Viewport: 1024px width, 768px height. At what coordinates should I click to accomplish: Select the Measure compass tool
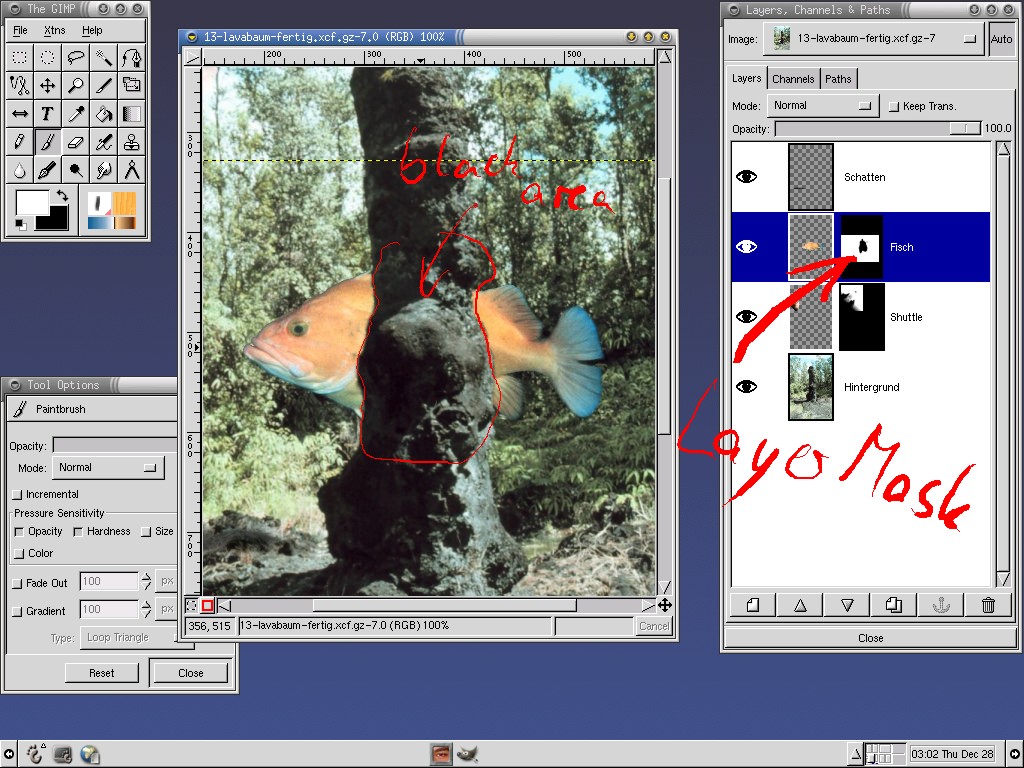pos(131,169)
